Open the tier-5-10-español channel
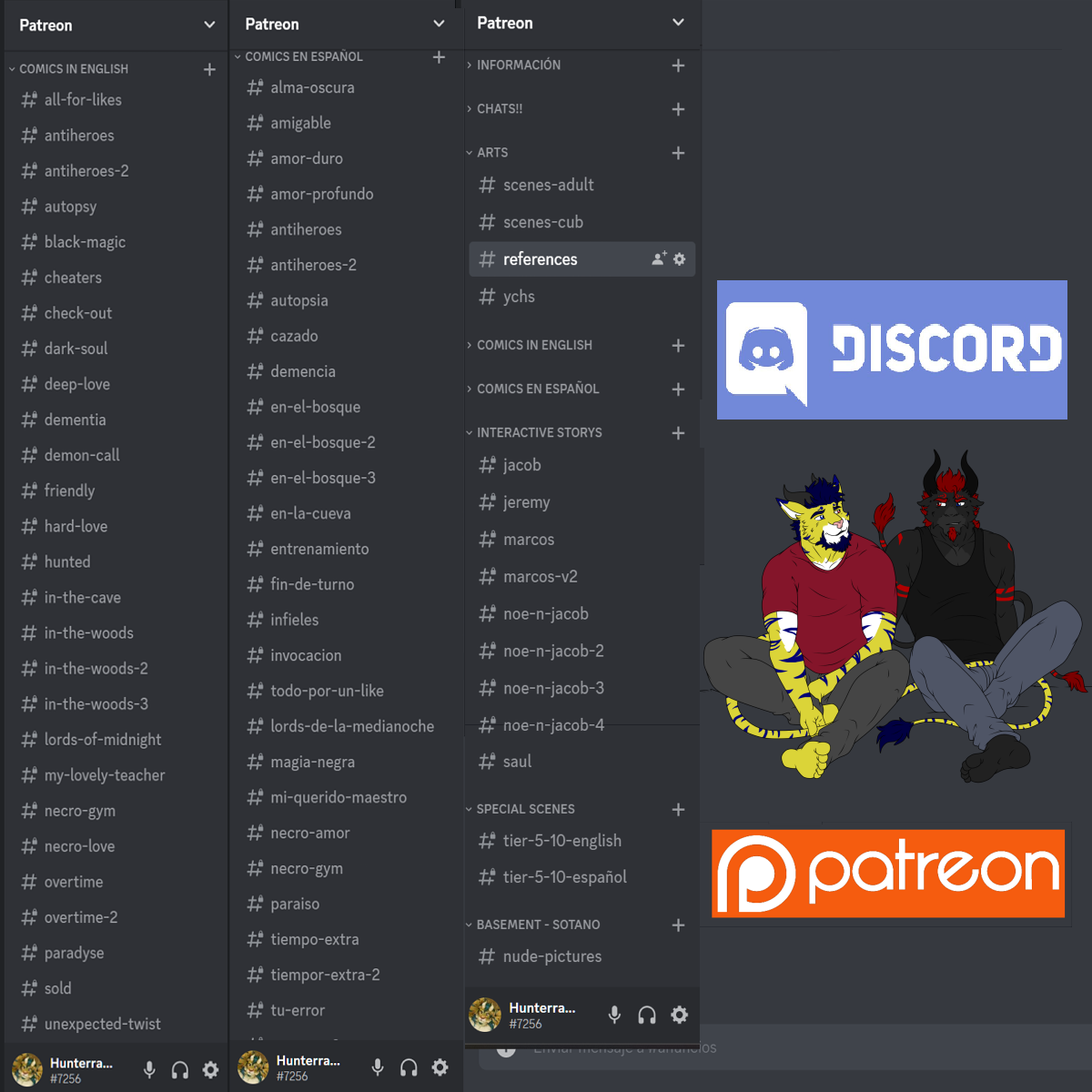This screenshot has width=1092, height=1092. point(582,877)
